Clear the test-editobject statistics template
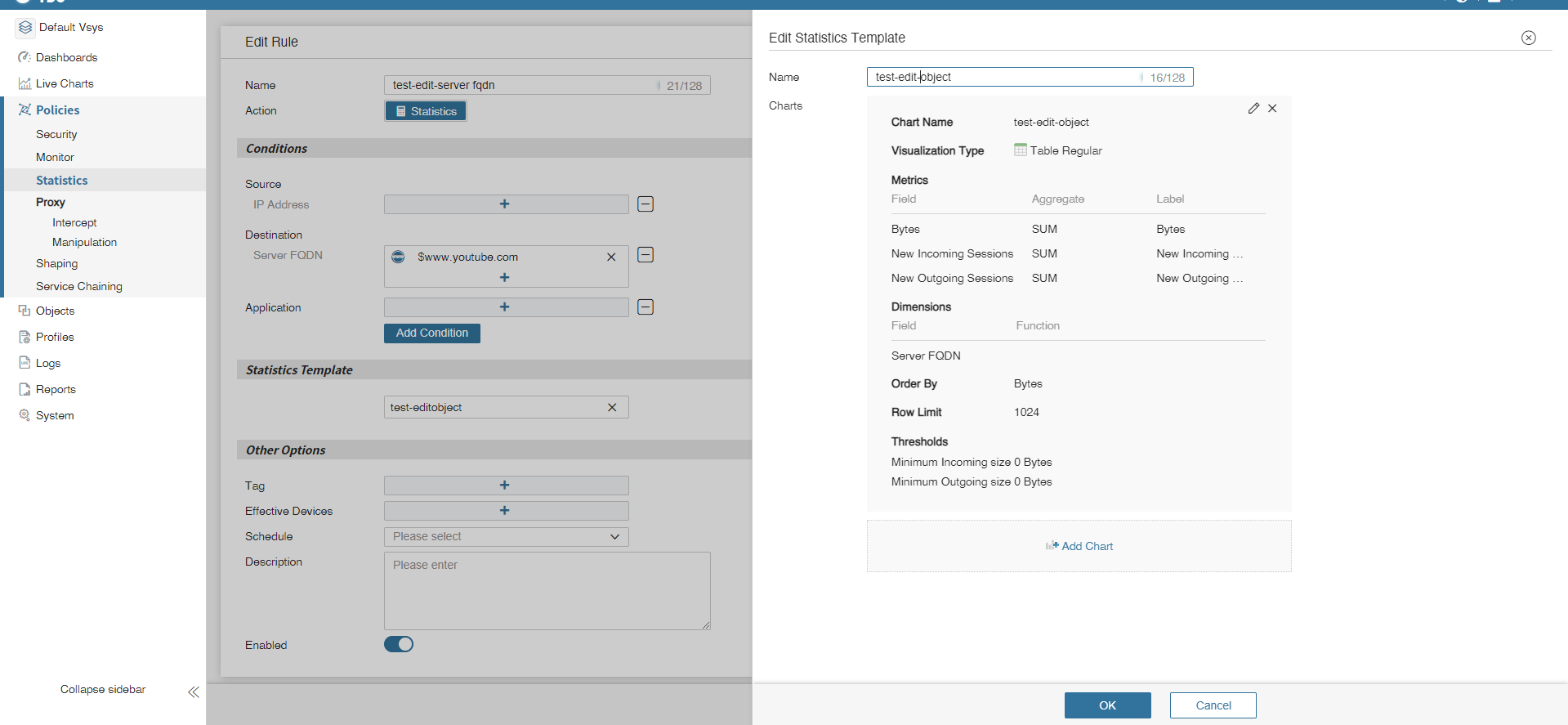The image size is (1568, 725). 612,407
